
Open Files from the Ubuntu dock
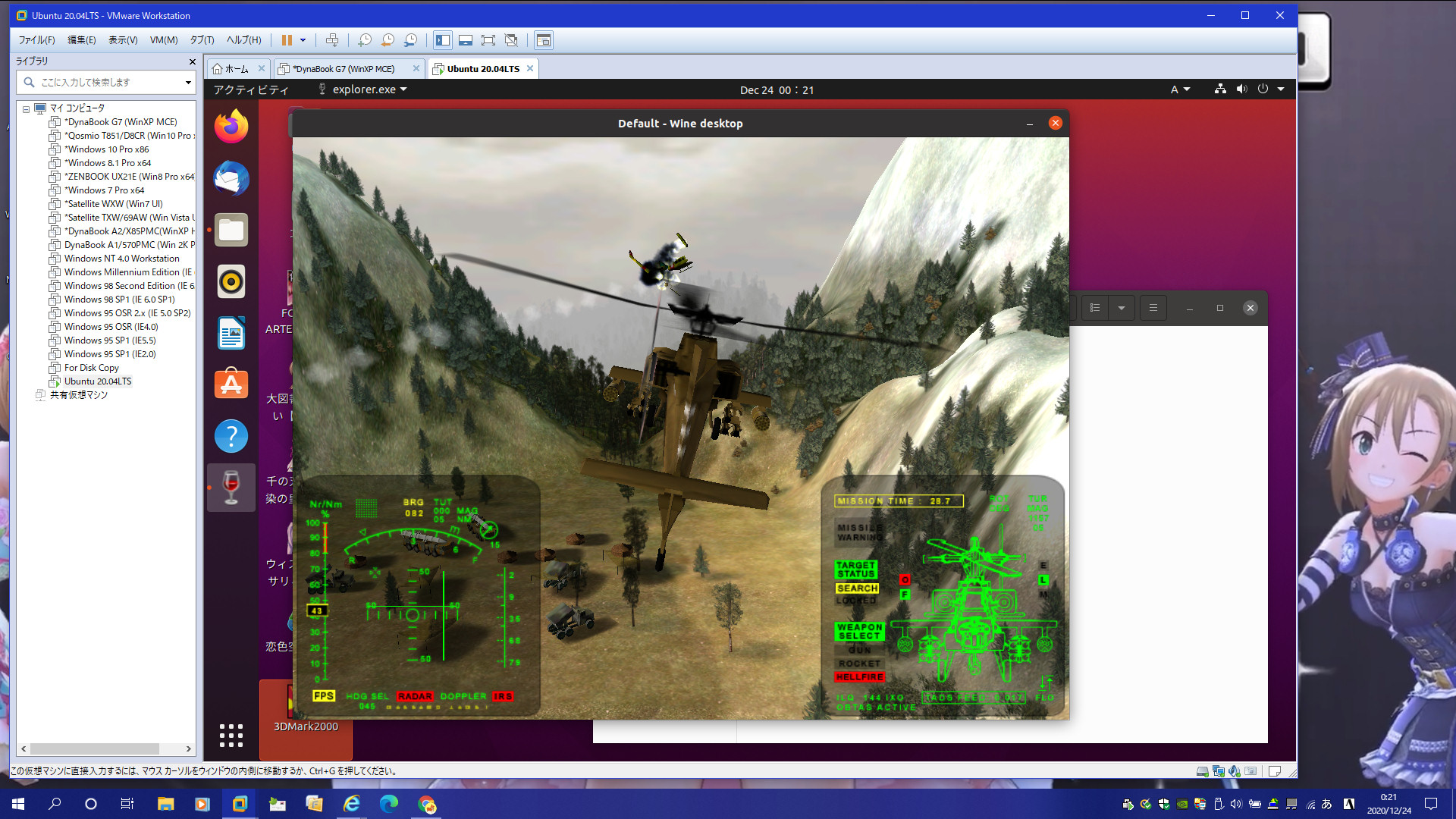[x=231, y=230]
